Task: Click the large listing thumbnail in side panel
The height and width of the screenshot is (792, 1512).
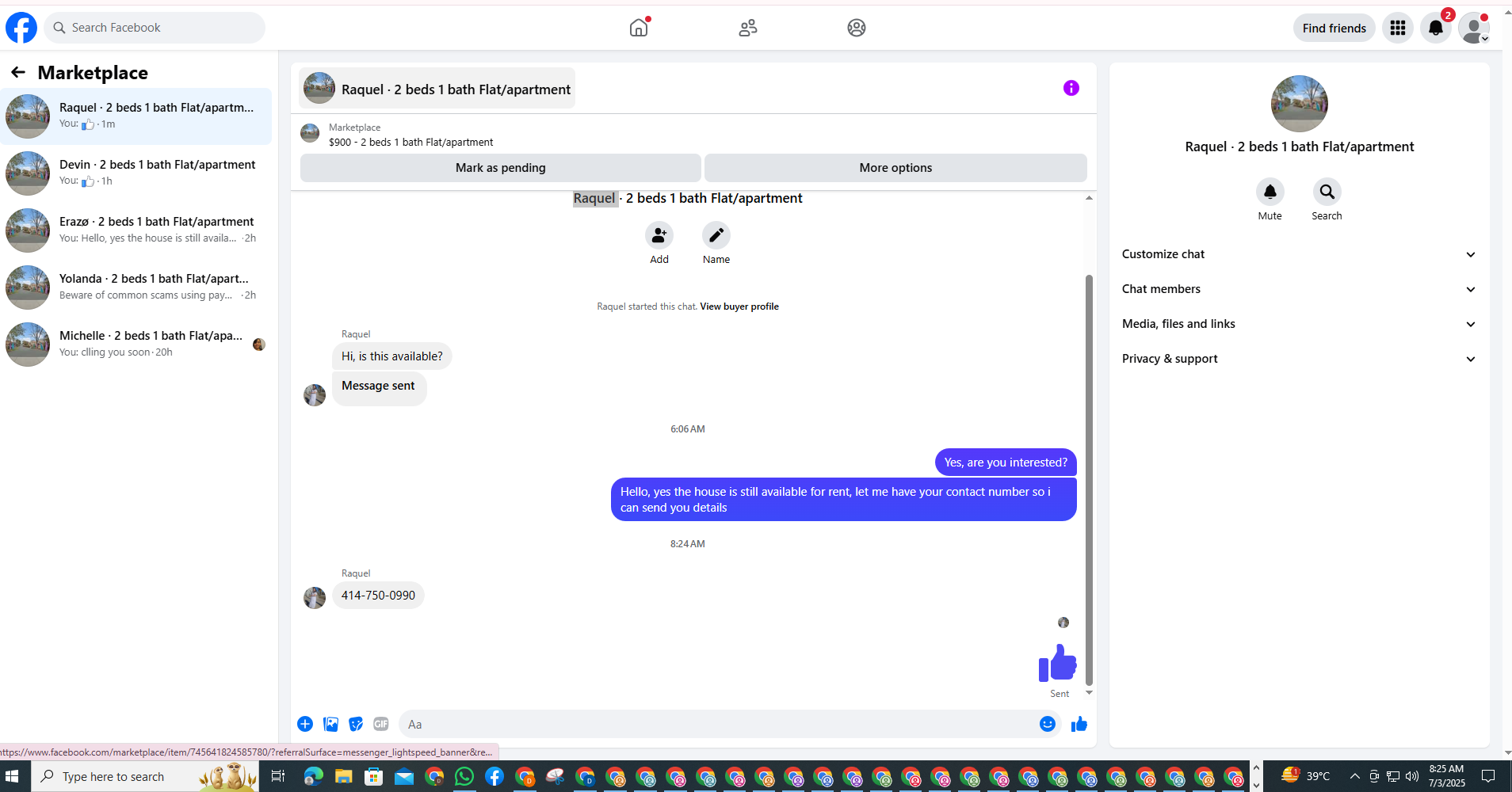Action: pyautogui.click(x=1300, y=104)
